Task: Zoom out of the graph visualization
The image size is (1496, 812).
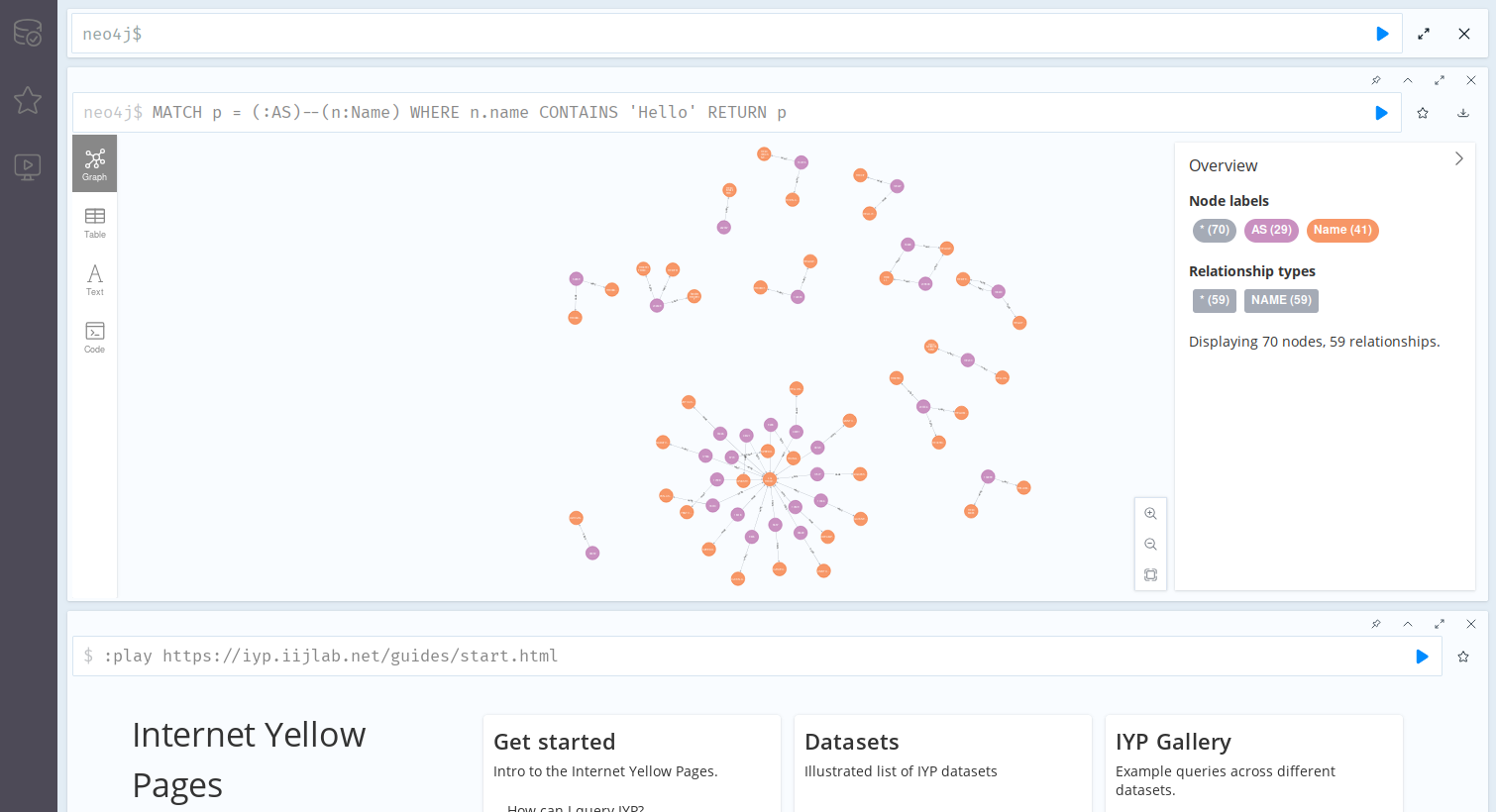Action: (1150, 544)
